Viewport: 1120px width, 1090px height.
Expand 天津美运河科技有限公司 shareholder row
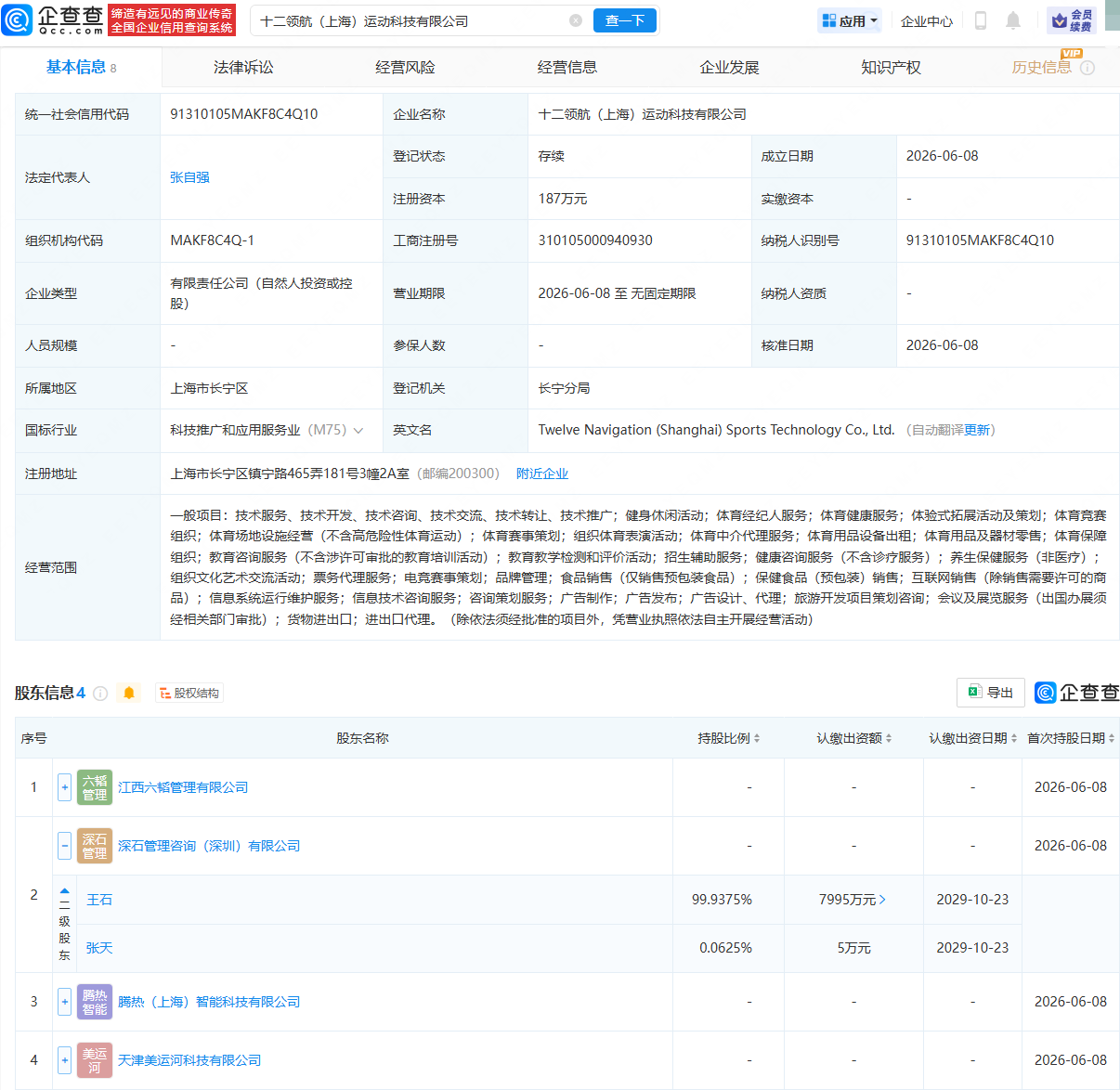point(64,1060)
